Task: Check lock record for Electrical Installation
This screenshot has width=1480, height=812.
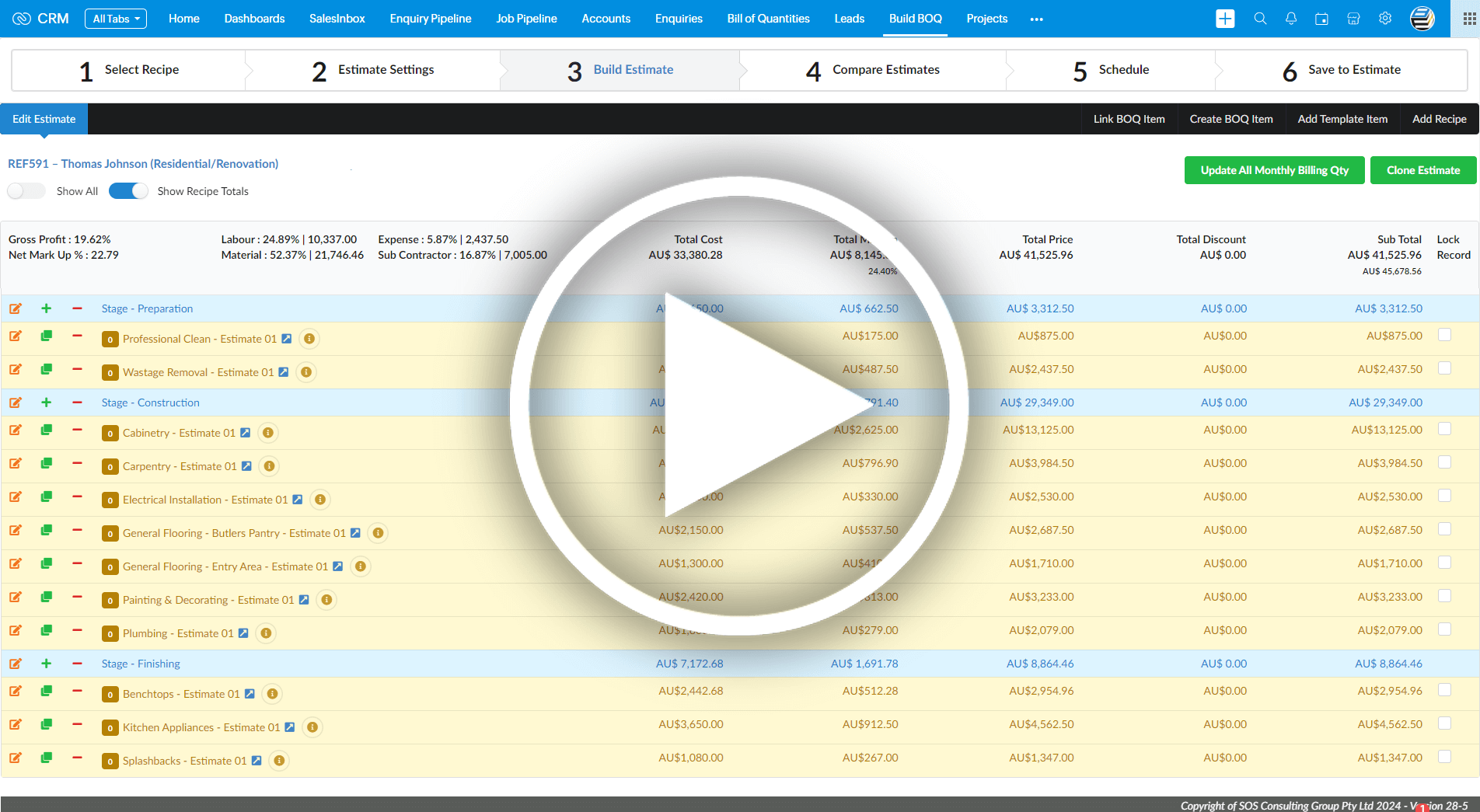Action: 1444,496
